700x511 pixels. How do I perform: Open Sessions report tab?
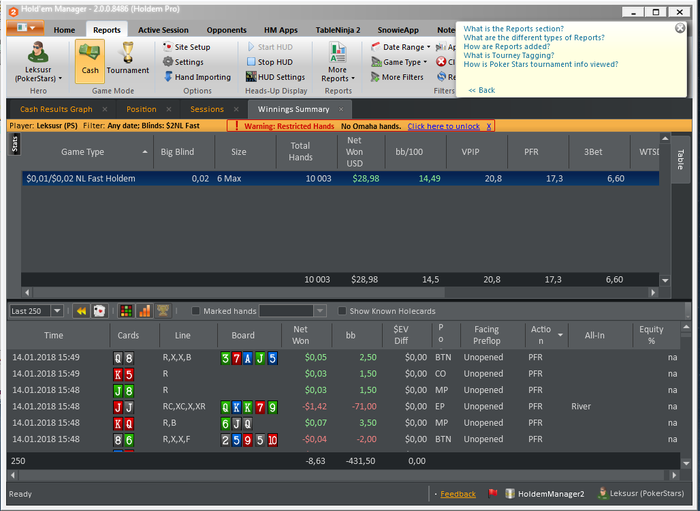pyautogui.click(x=207, y=109)
